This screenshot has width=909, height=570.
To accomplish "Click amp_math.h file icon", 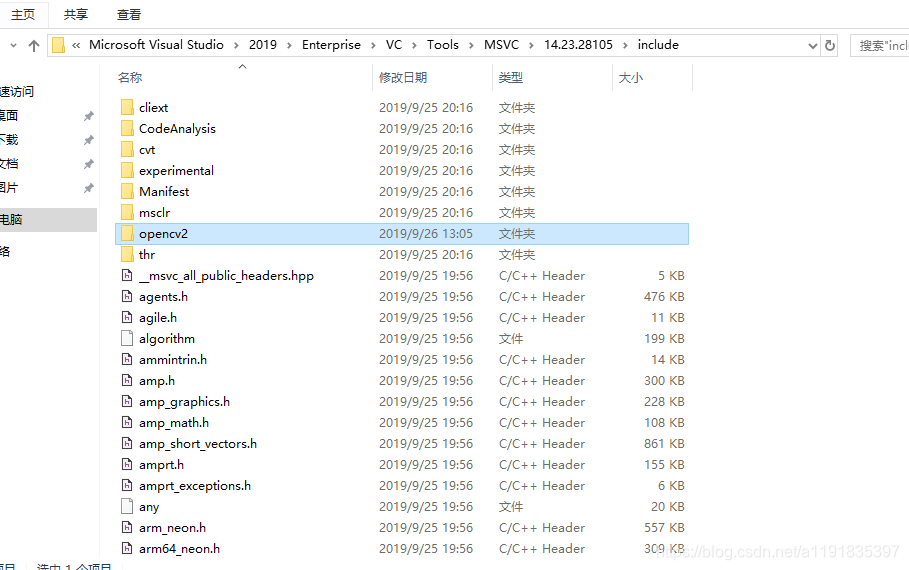I will pyautogui.click(x=127, y=422).
